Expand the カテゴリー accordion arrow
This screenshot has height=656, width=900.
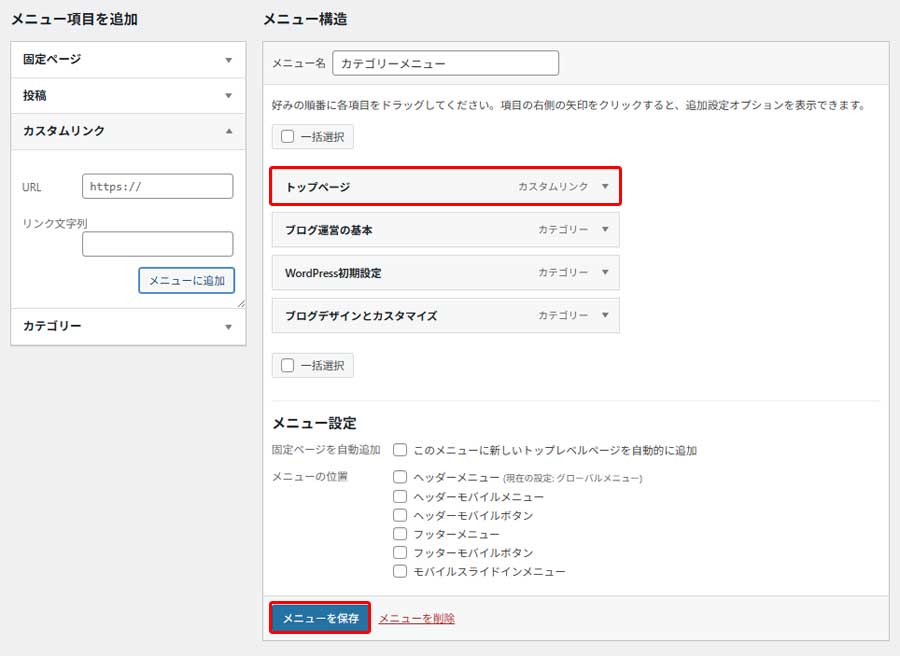pos(228,327)
